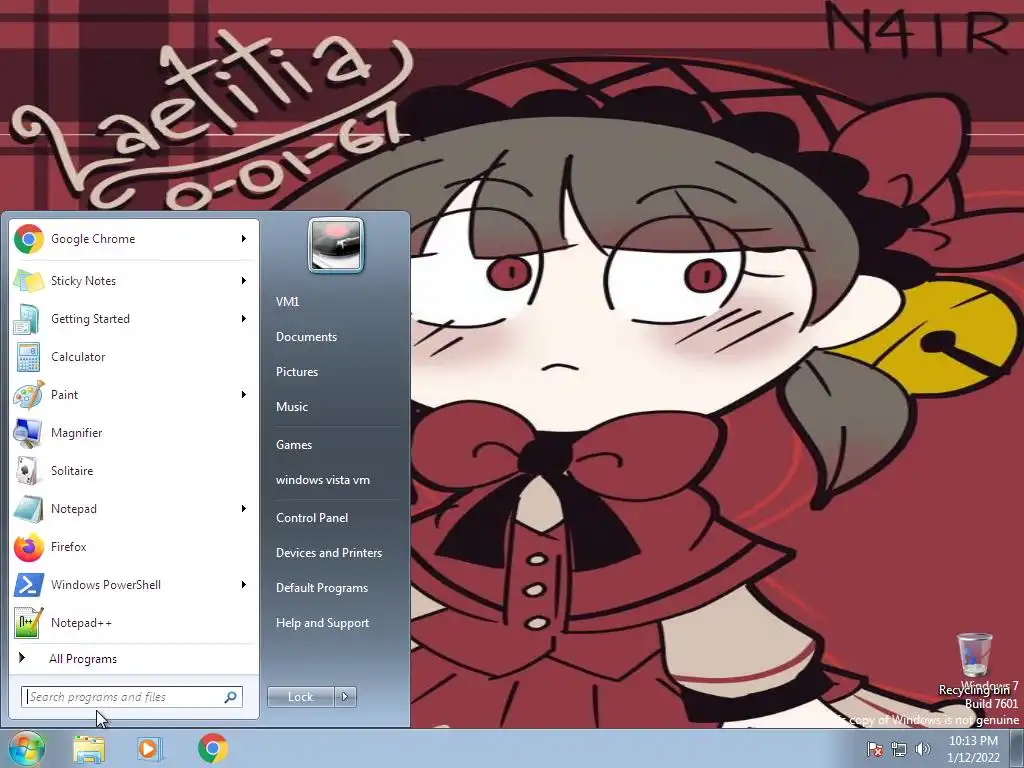
Task: Expand Google Chrome jump list arrow
Action: pyautogui.click(x=244, y=239)
